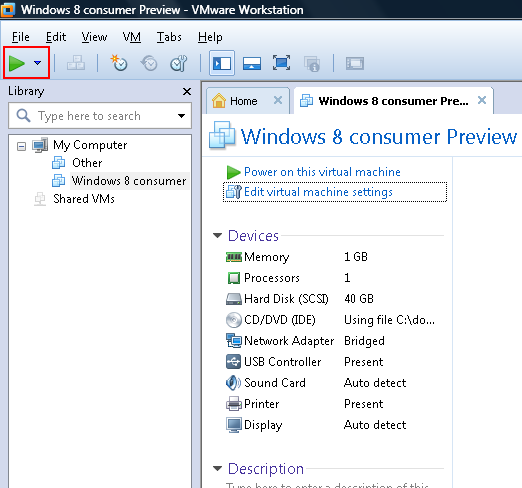This screenshot has height=488, width=522.
Task: Select the Sound Card label
Action: coord(275,383)
